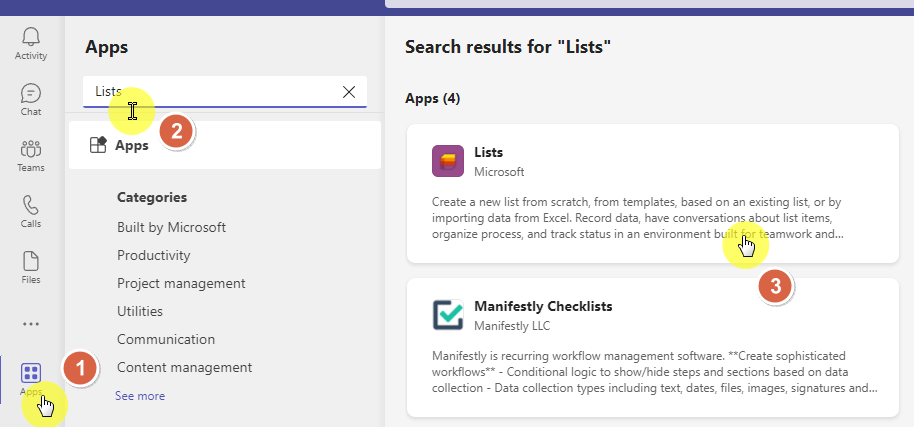
Task: Click the Manifestly Checklists logo icon
Action: click(448, 315)
